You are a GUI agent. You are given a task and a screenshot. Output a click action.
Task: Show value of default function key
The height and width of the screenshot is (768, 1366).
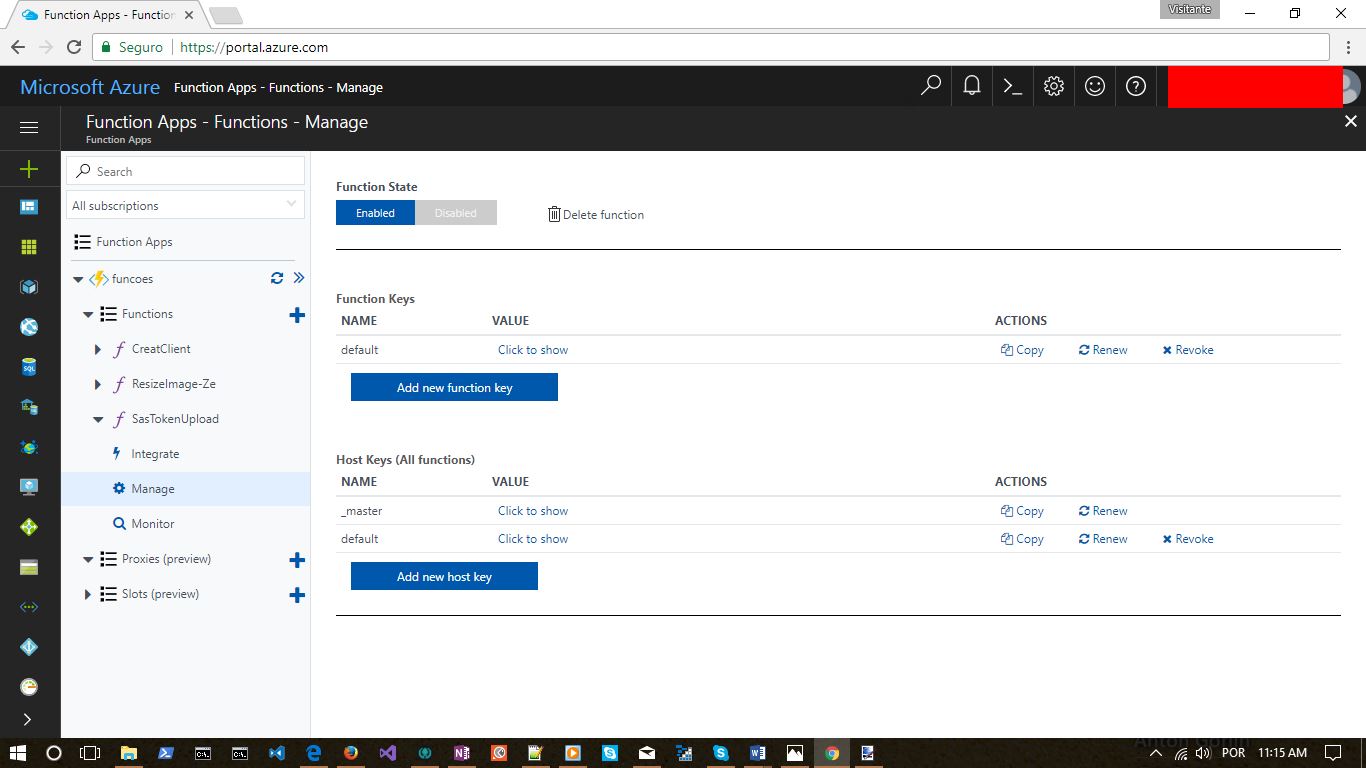(533, 350)
